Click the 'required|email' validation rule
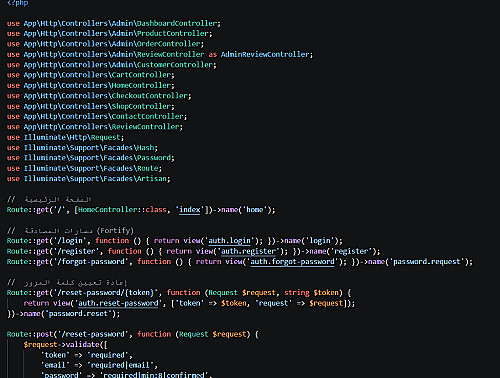The image size is (500, 378). click(122, 365)
